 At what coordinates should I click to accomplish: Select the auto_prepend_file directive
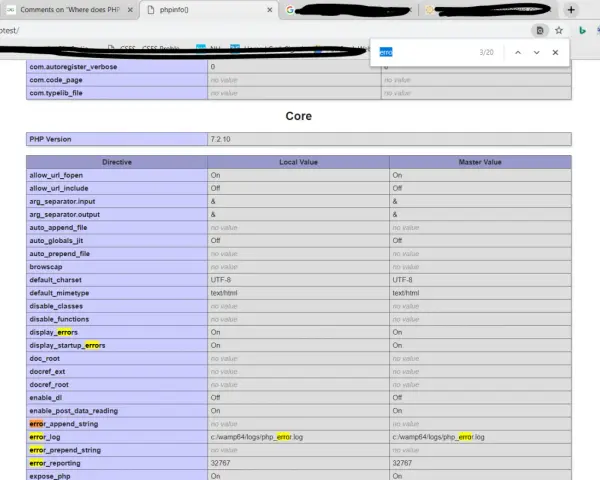coord(59,254)
